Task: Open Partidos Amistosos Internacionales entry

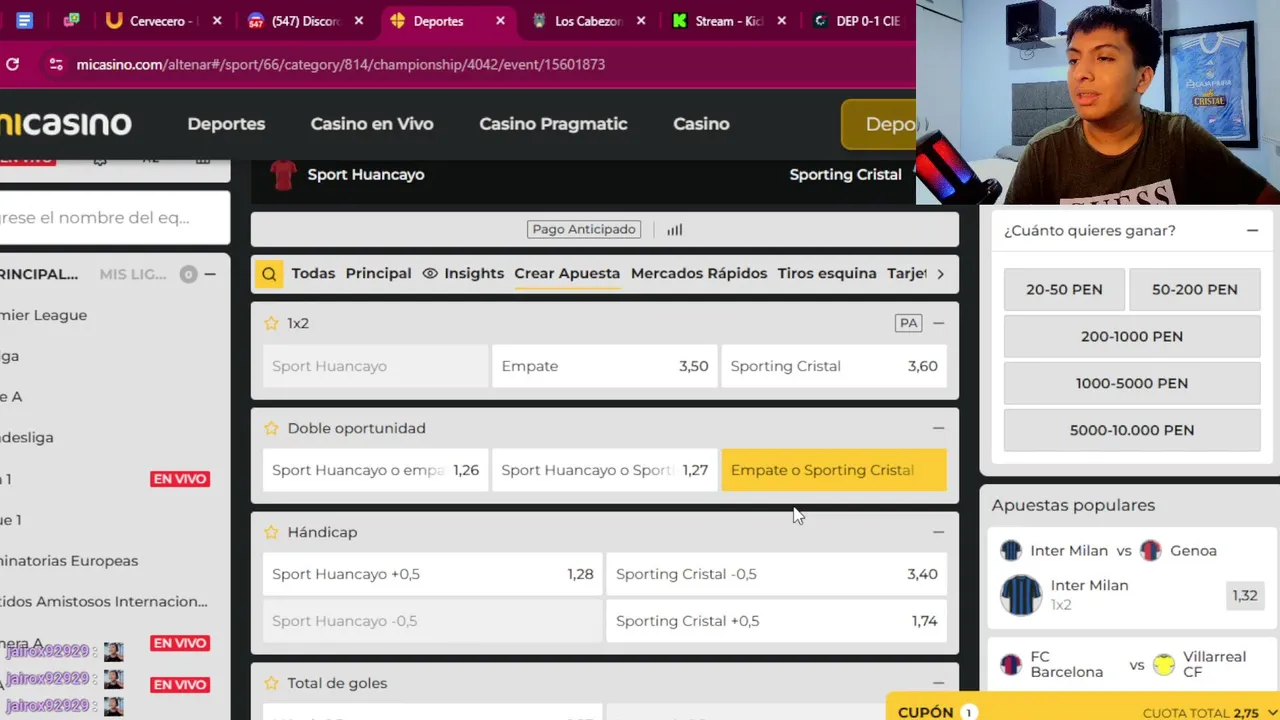Action: [104, 602]
